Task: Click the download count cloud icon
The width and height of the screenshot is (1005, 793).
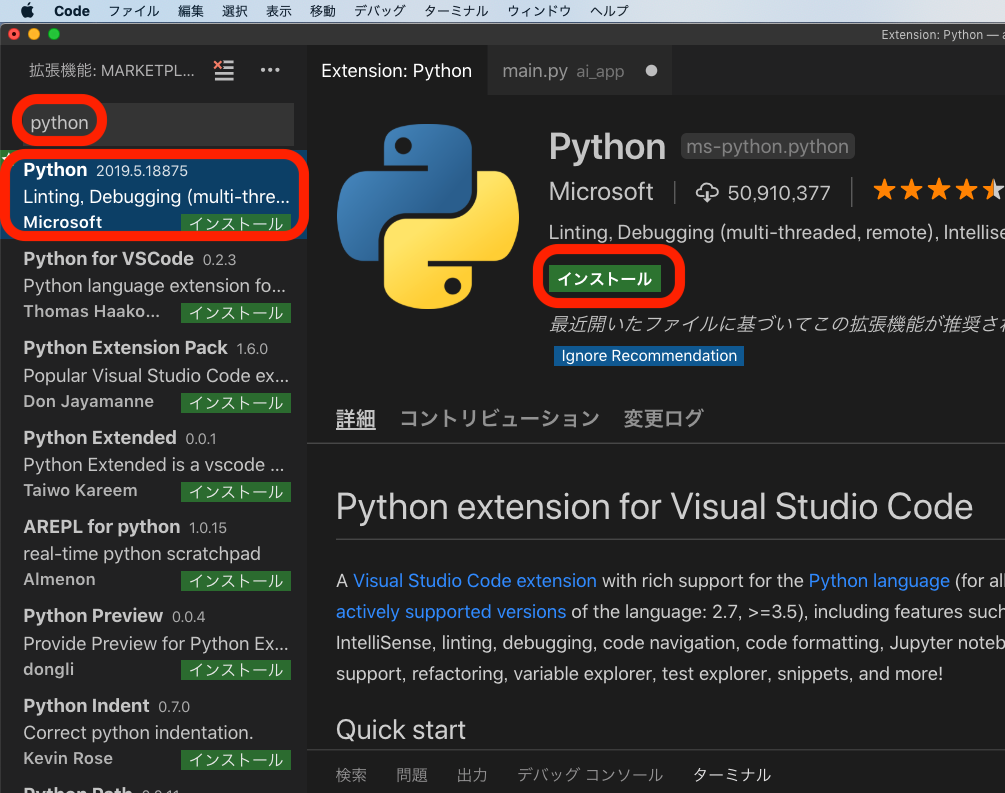Action: point(706,192)
